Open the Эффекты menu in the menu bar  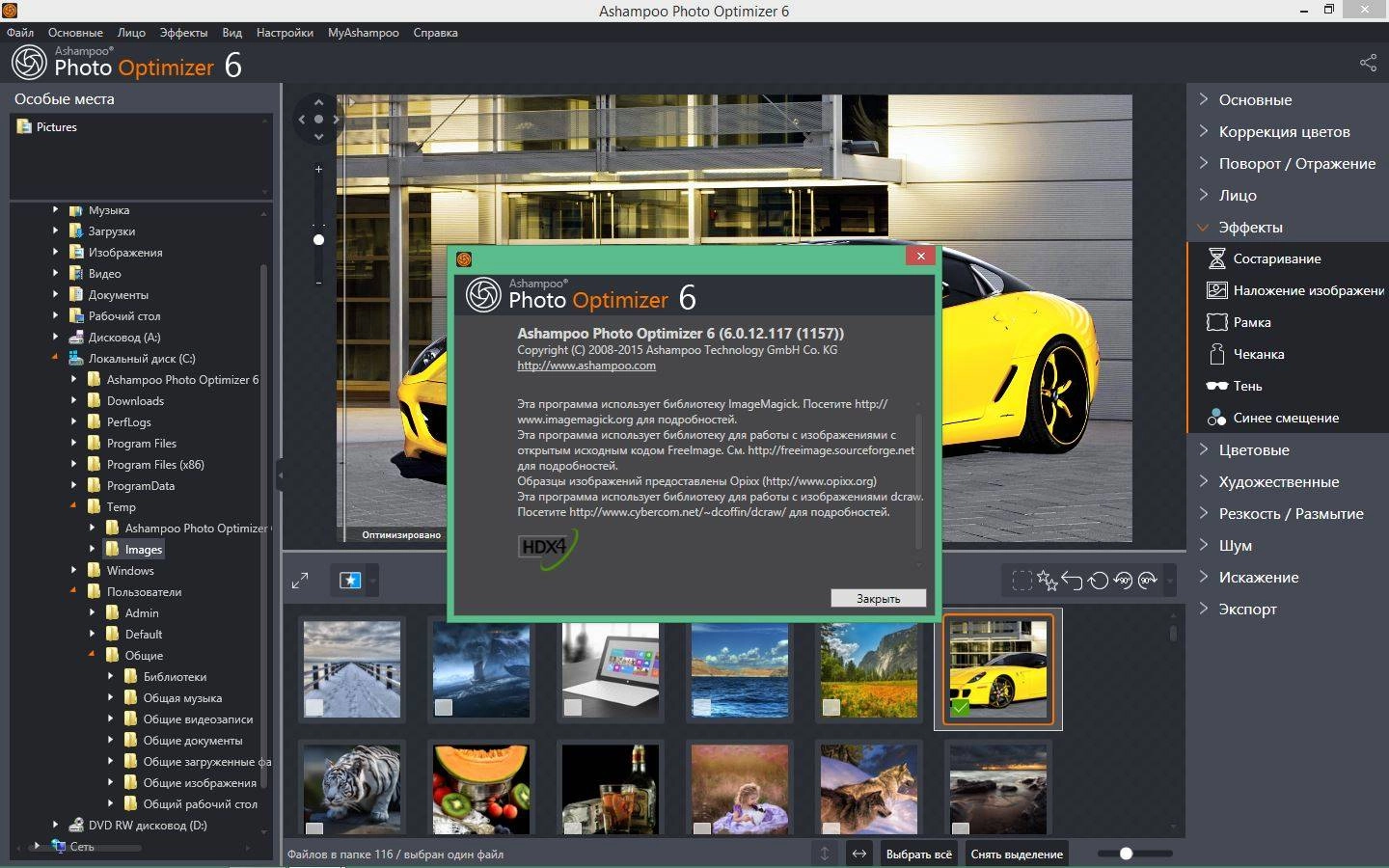pos(183,33)
